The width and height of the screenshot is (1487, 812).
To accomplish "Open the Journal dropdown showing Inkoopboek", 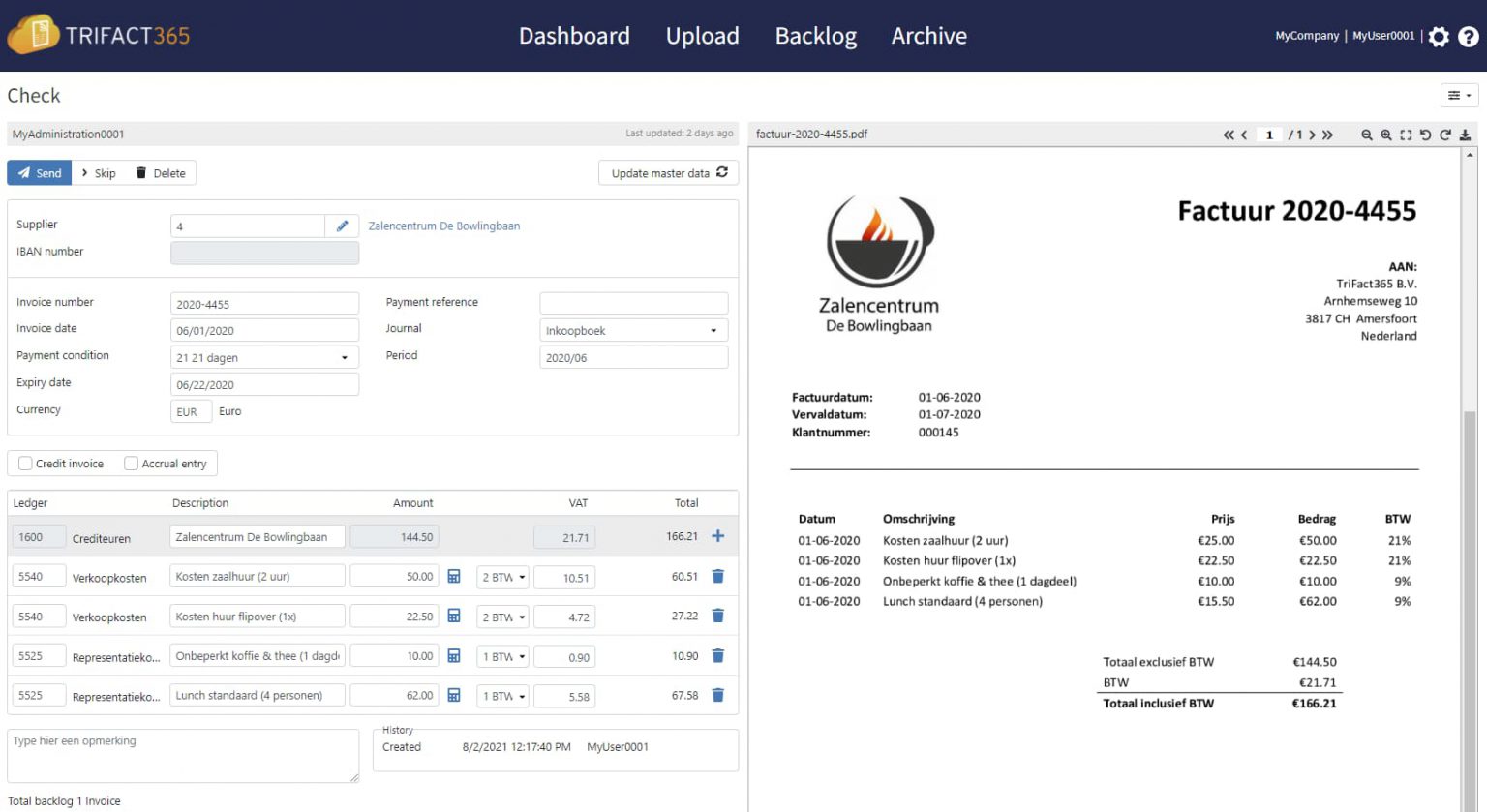I will (x=632, y=330).
